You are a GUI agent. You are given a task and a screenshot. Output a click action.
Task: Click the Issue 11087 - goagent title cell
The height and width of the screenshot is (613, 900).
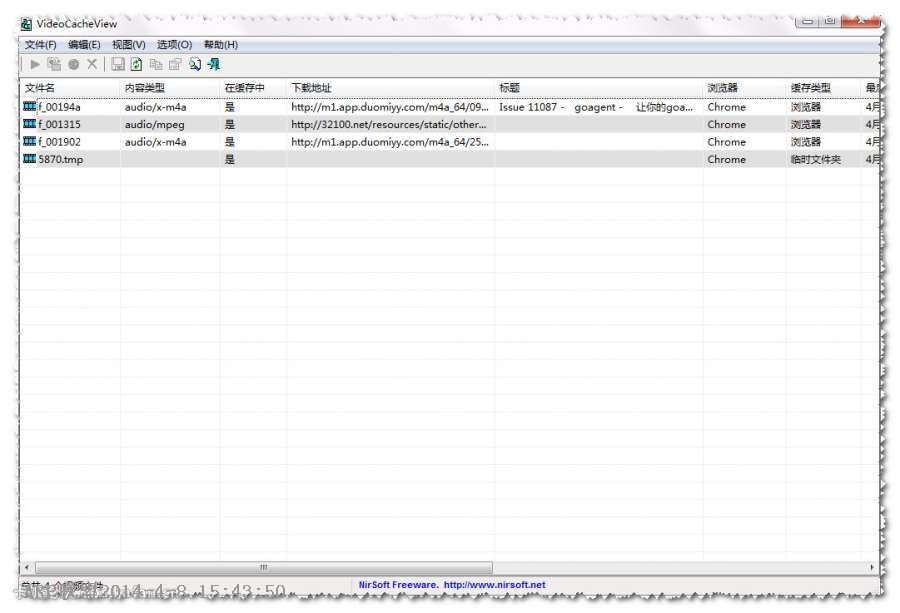tap(596, 107)
